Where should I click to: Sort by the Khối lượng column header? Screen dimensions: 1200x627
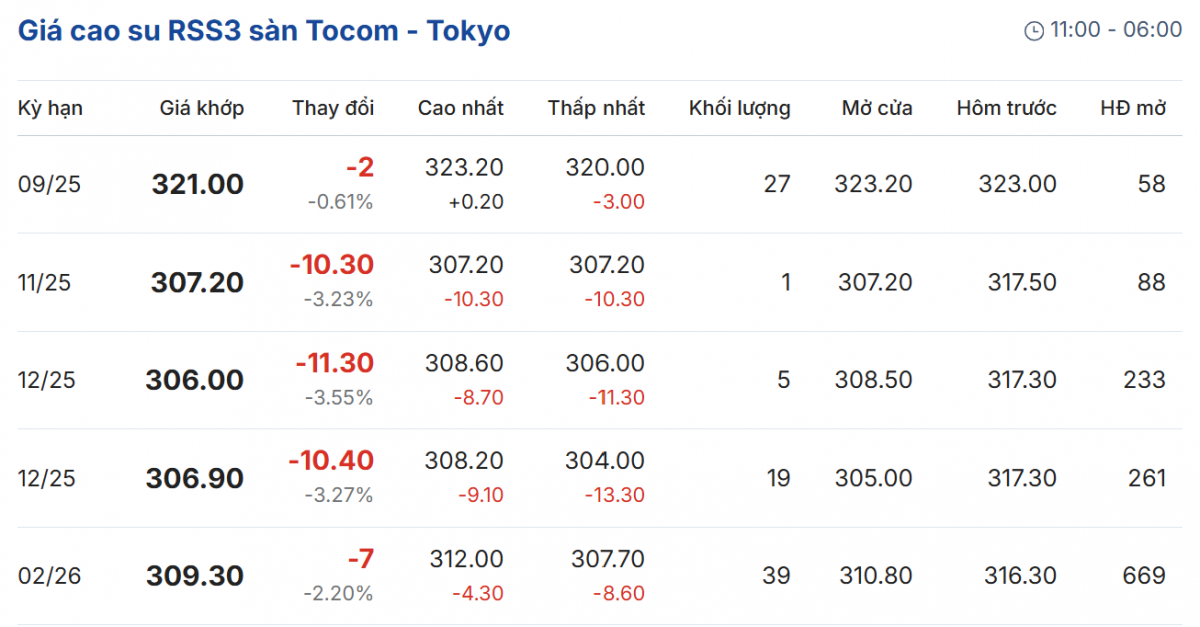tap(739, 108)
